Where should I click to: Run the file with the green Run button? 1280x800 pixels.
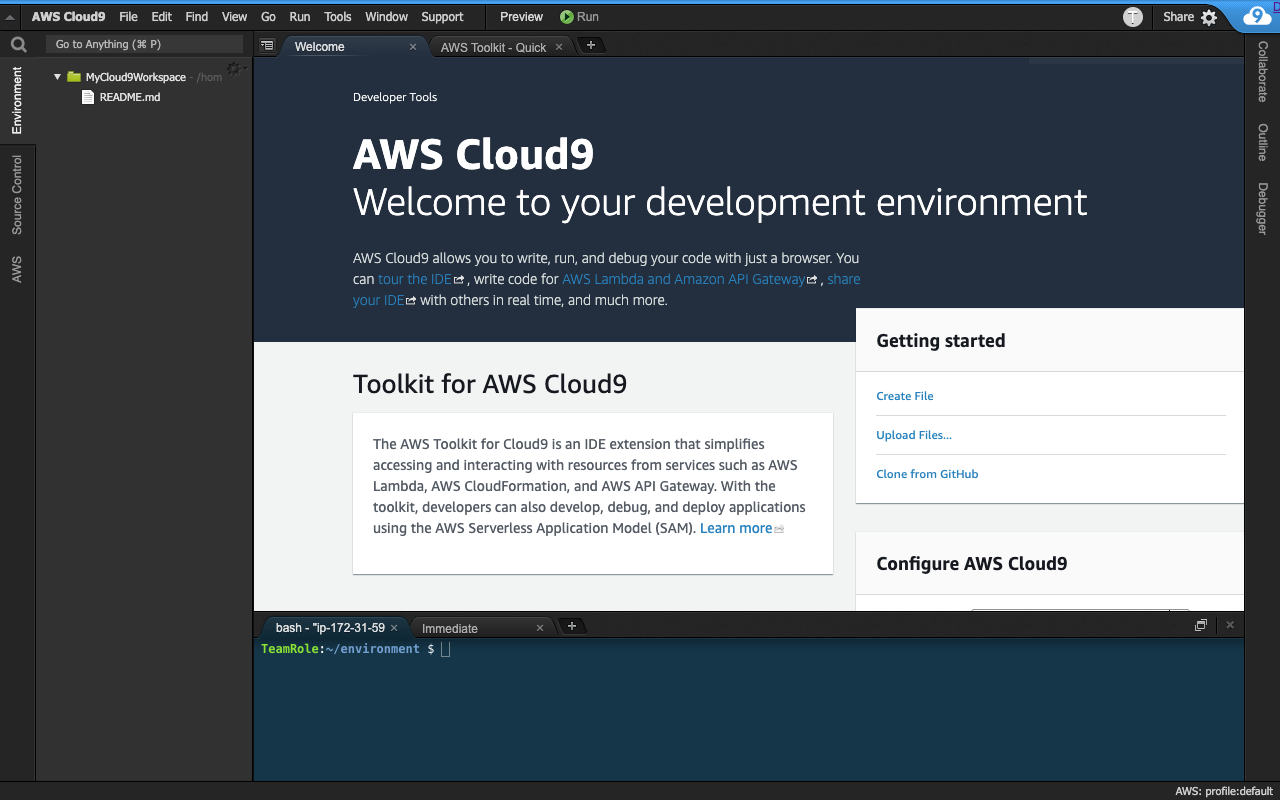[580, 17]
